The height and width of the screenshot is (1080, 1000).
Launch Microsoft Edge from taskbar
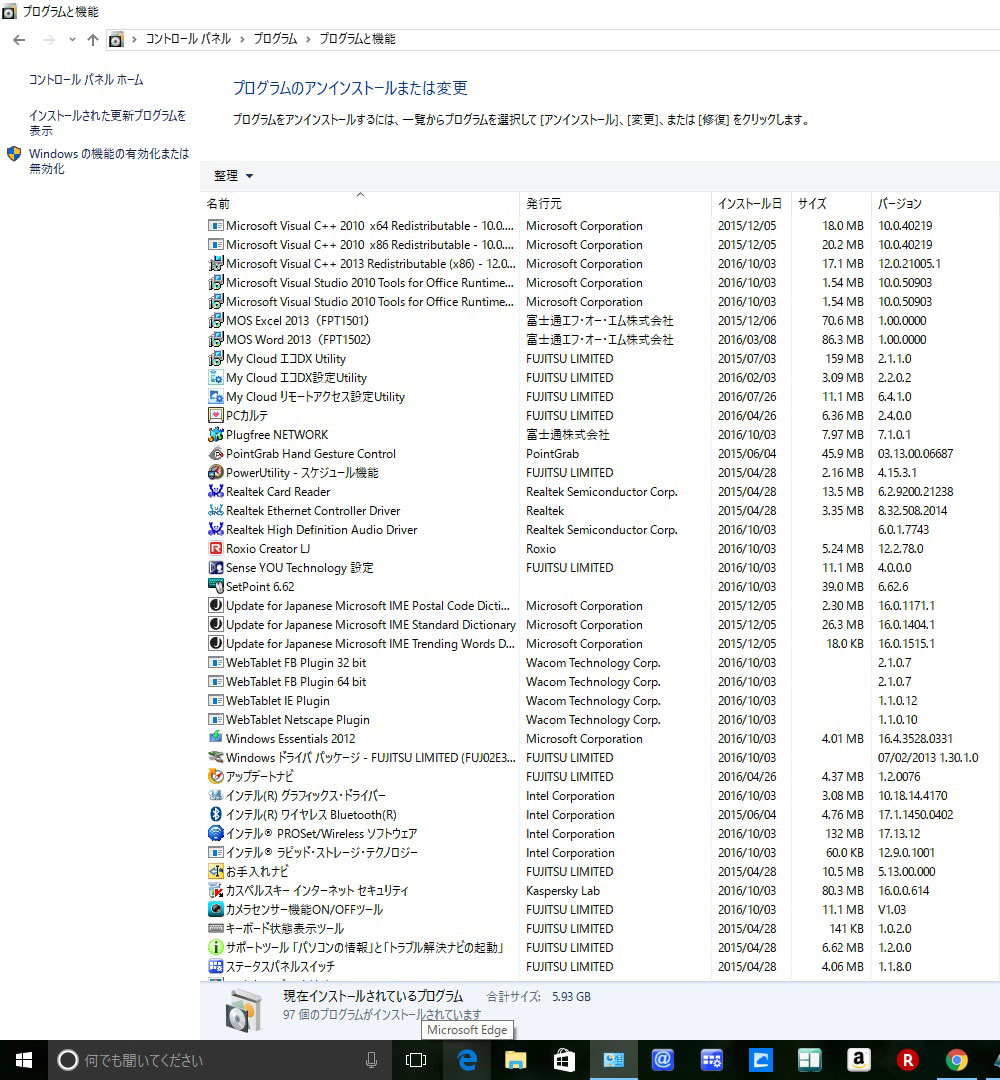pos(467,1060)
